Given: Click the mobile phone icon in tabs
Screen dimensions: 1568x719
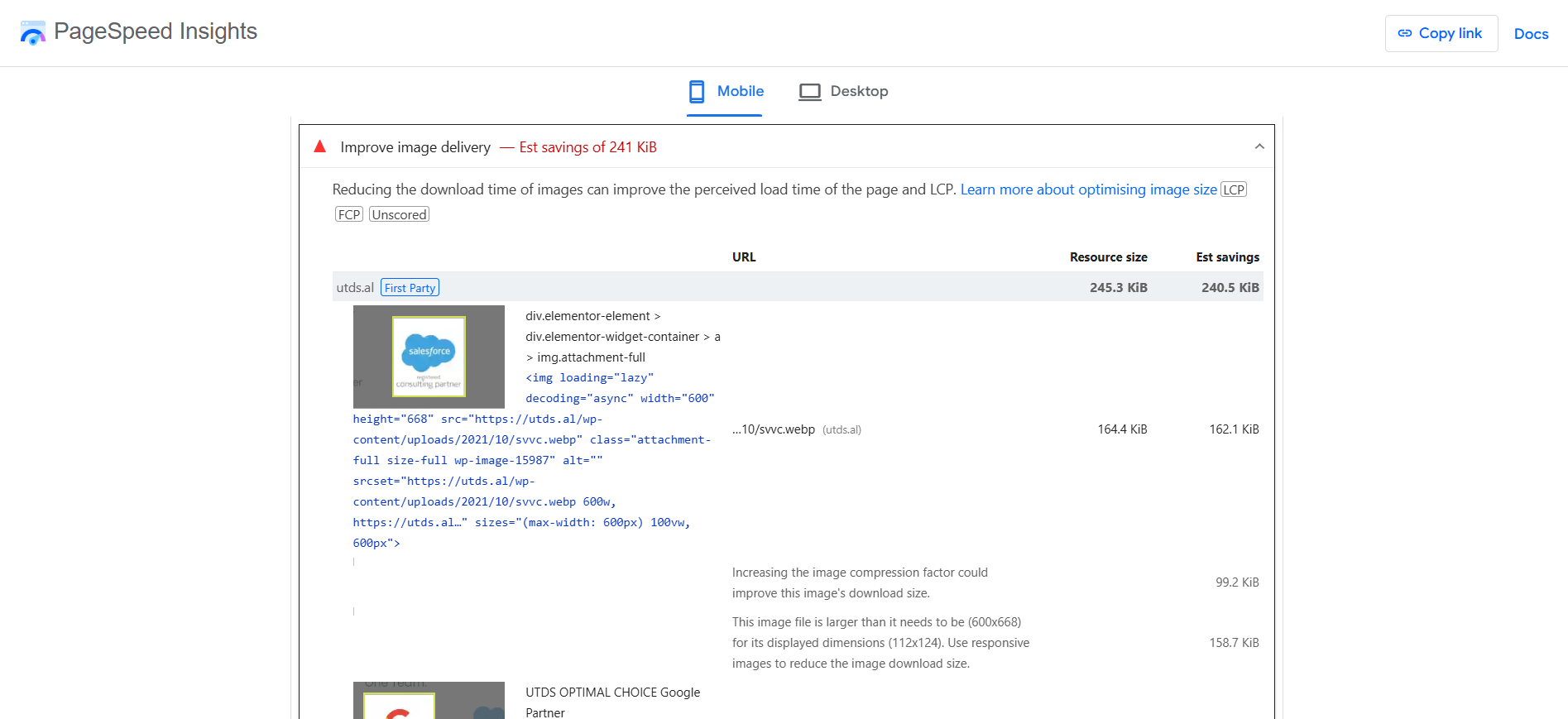Looking at the screenshot, I should tap(697, 92).
